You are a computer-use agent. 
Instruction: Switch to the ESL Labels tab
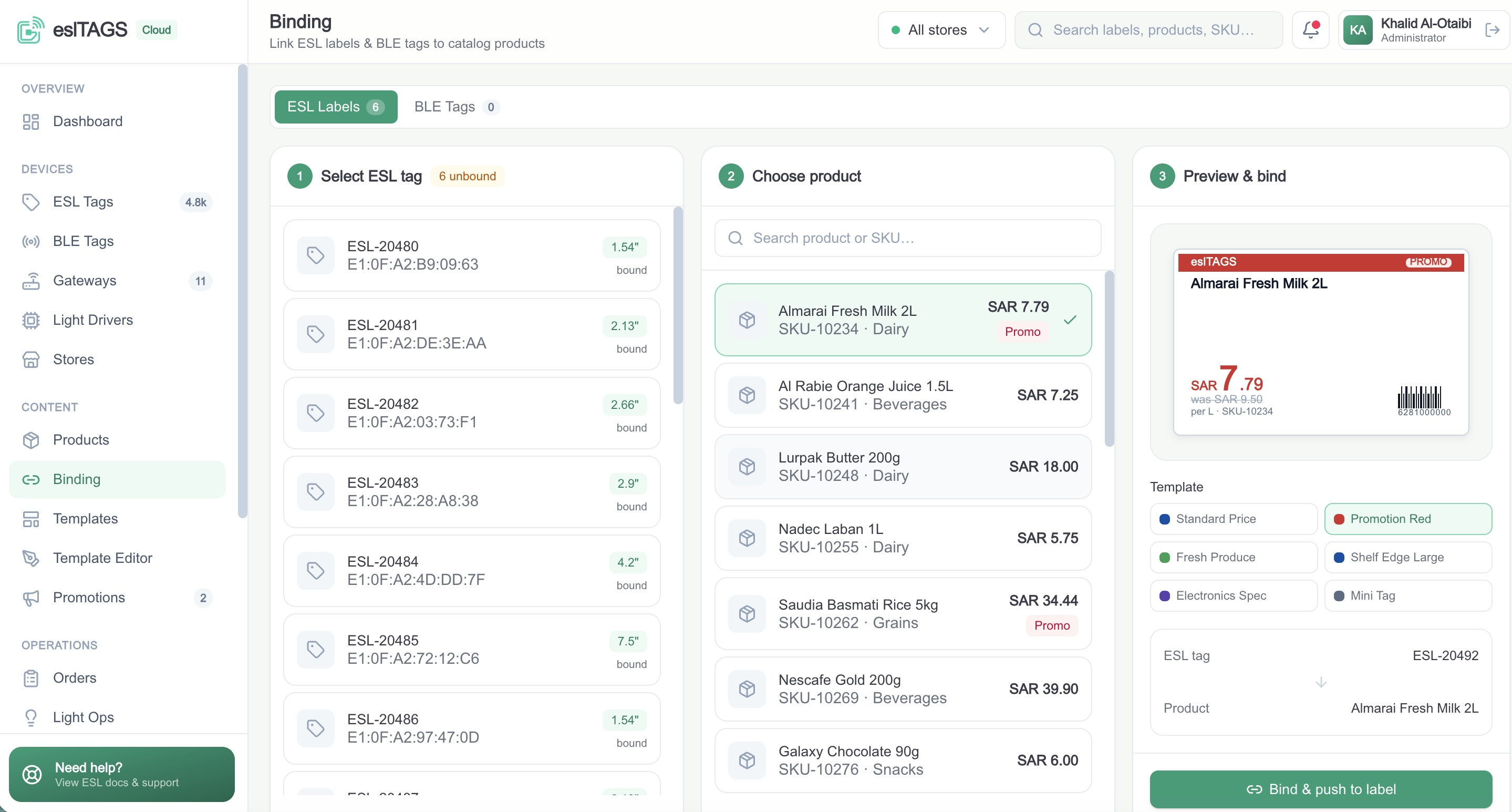[x=336, y=107]
